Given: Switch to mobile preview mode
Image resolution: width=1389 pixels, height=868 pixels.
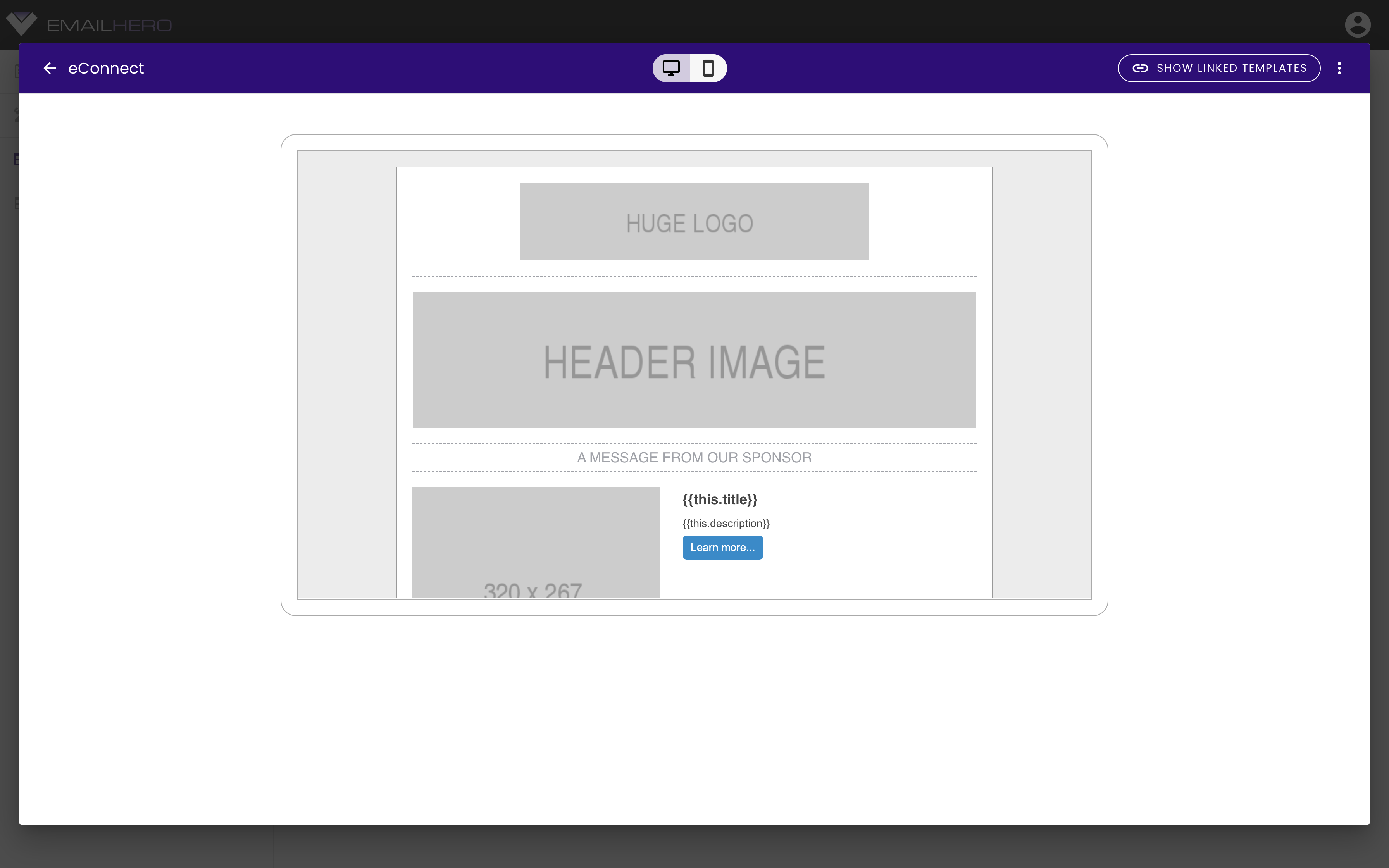Looking at the screenshot, I should [x=708, y=68].
